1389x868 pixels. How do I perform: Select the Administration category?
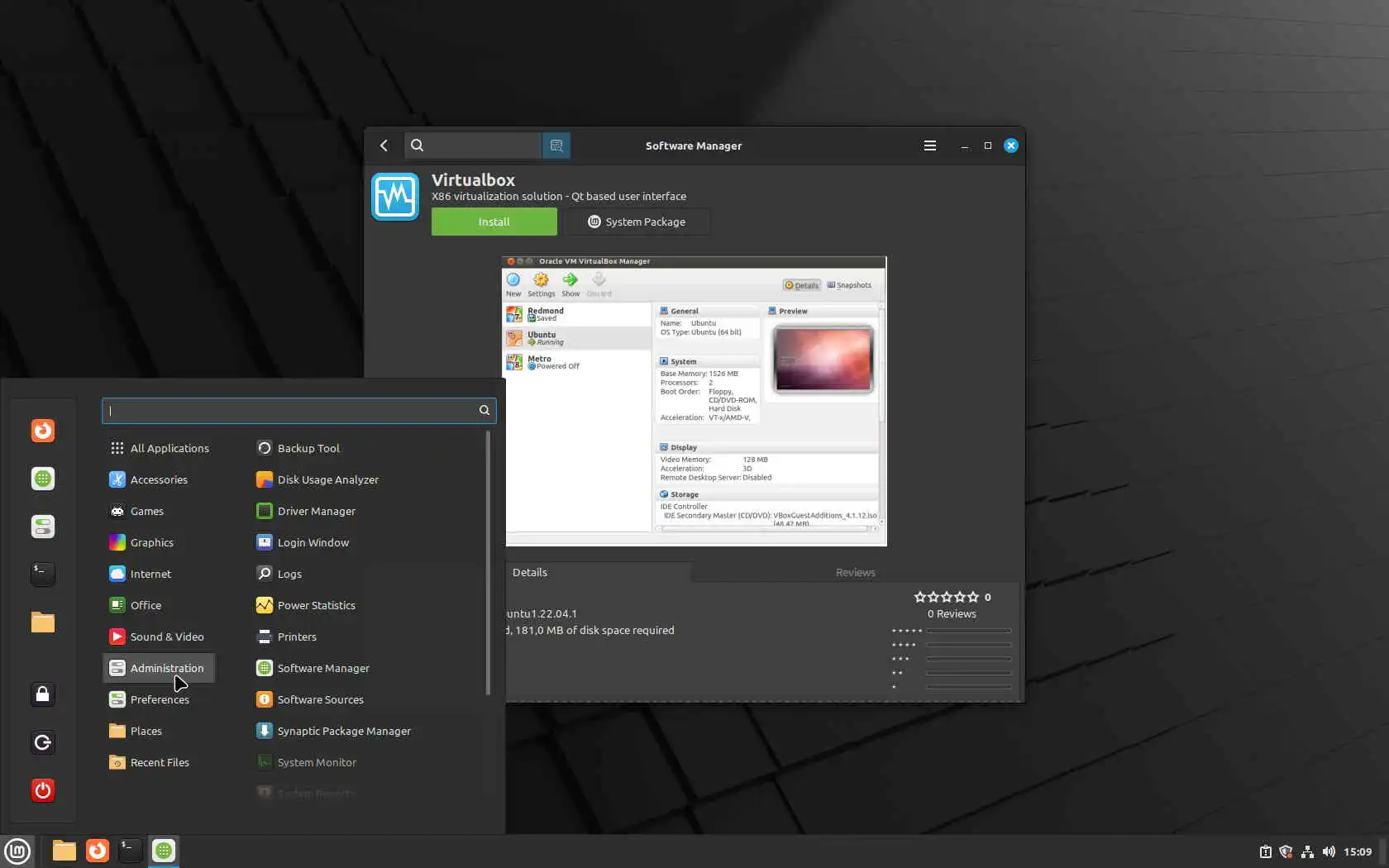(x=159, y=668)
